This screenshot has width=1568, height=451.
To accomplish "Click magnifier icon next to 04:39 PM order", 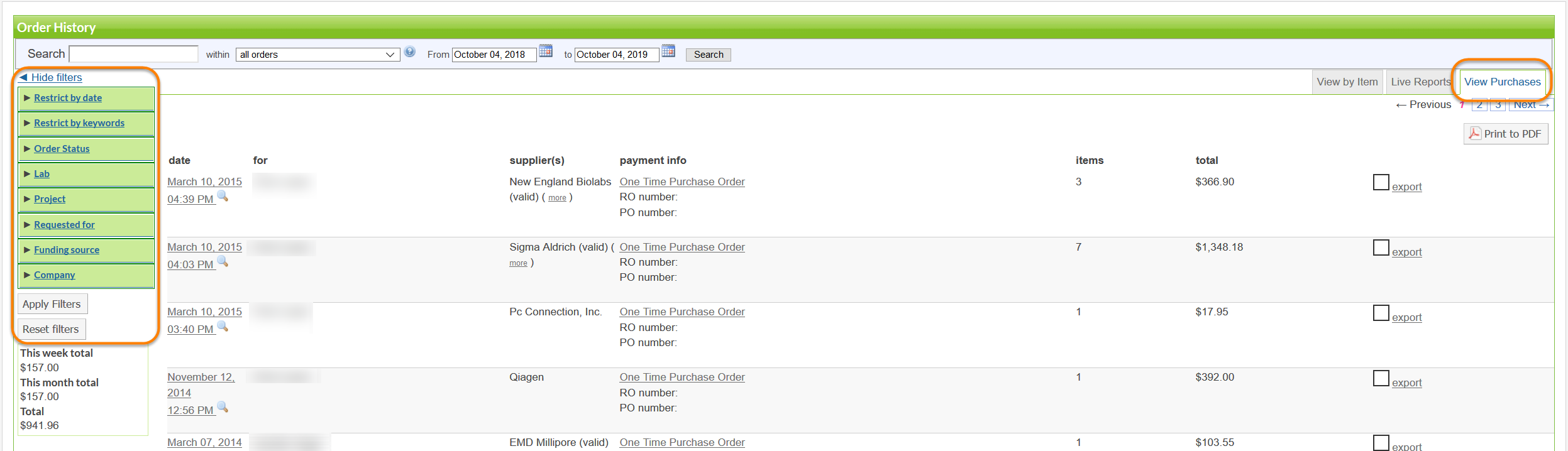I will [223, 197].
